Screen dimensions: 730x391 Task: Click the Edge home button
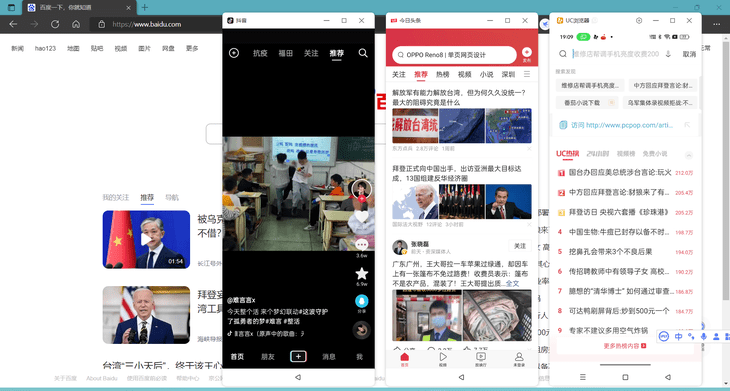click(76, 24)
